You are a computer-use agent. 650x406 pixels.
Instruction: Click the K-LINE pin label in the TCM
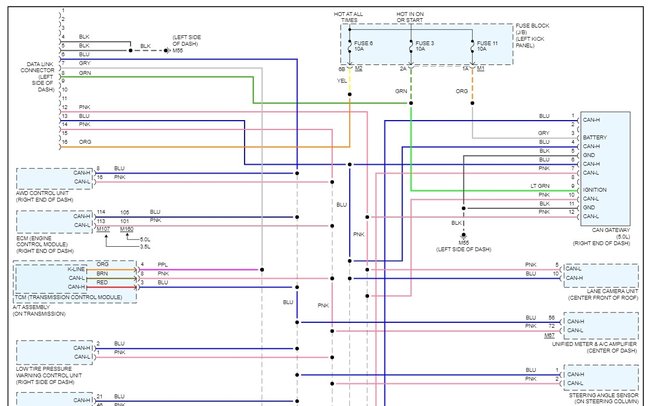(76, 269)
